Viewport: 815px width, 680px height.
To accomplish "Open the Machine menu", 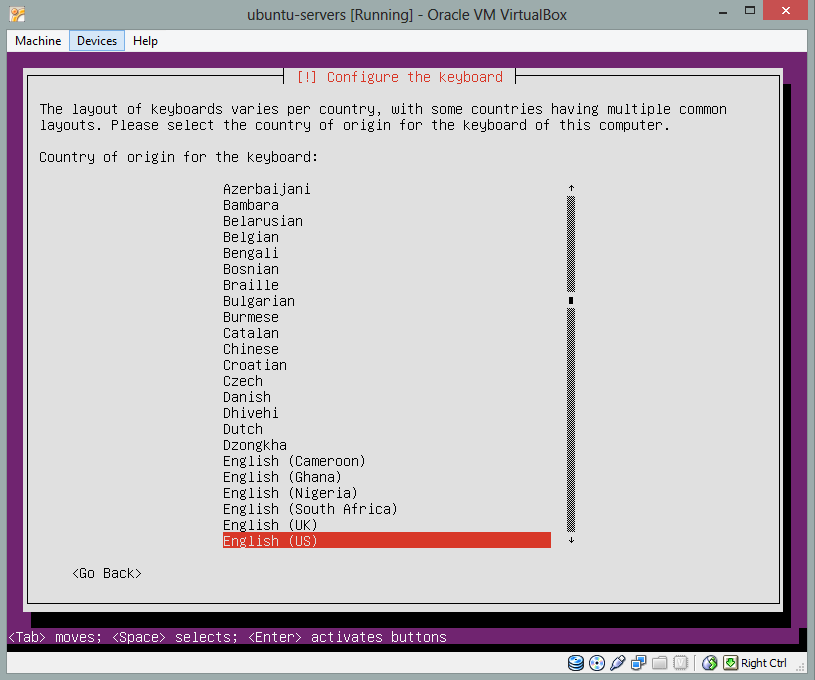I will point(38,41).
